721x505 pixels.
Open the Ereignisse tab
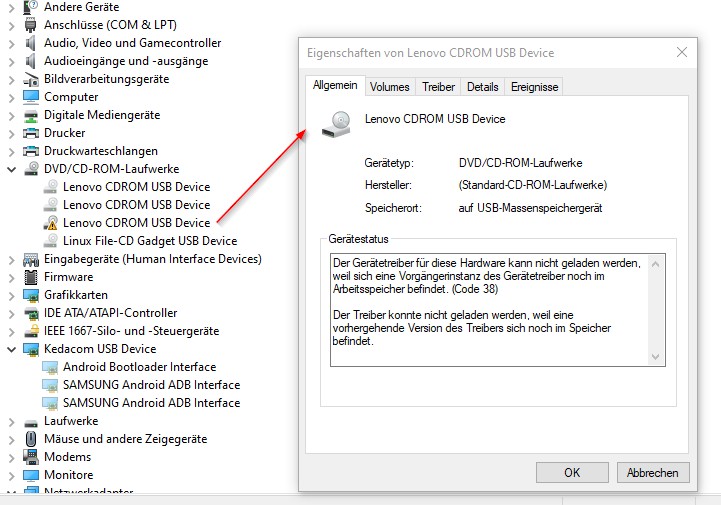pyautogui.click(x=534, y=87)
